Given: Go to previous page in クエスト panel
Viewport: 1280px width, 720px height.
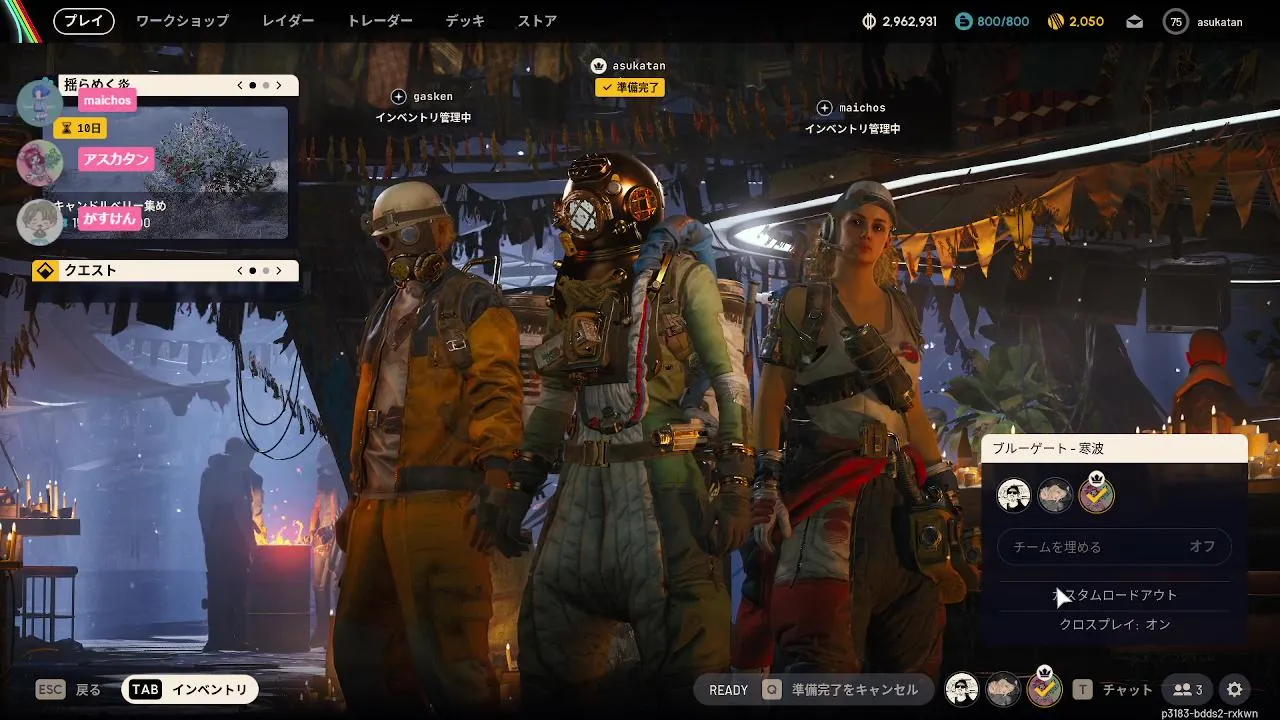Looking at the screenshot, I should click(240, 271).
